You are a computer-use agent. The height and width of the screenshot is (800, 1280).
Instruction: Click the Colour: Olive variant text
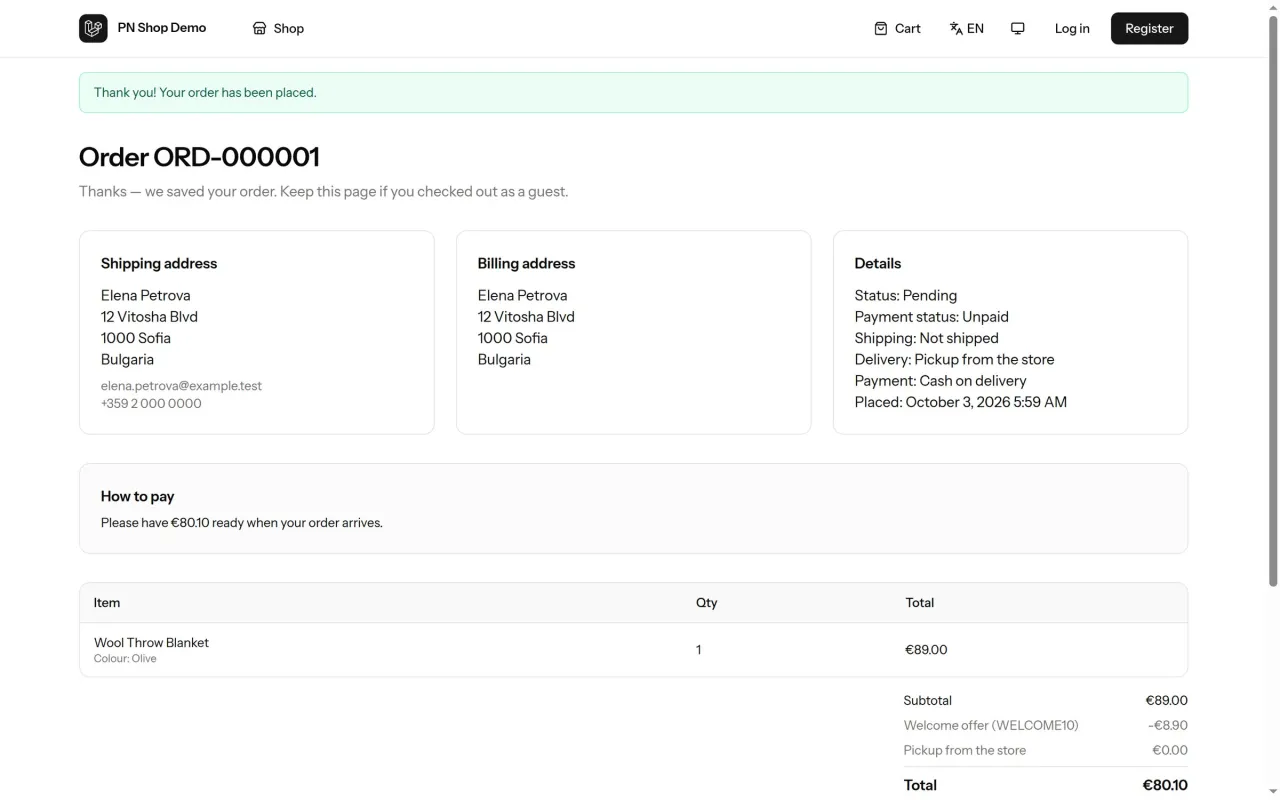click(x=125, y=659)
